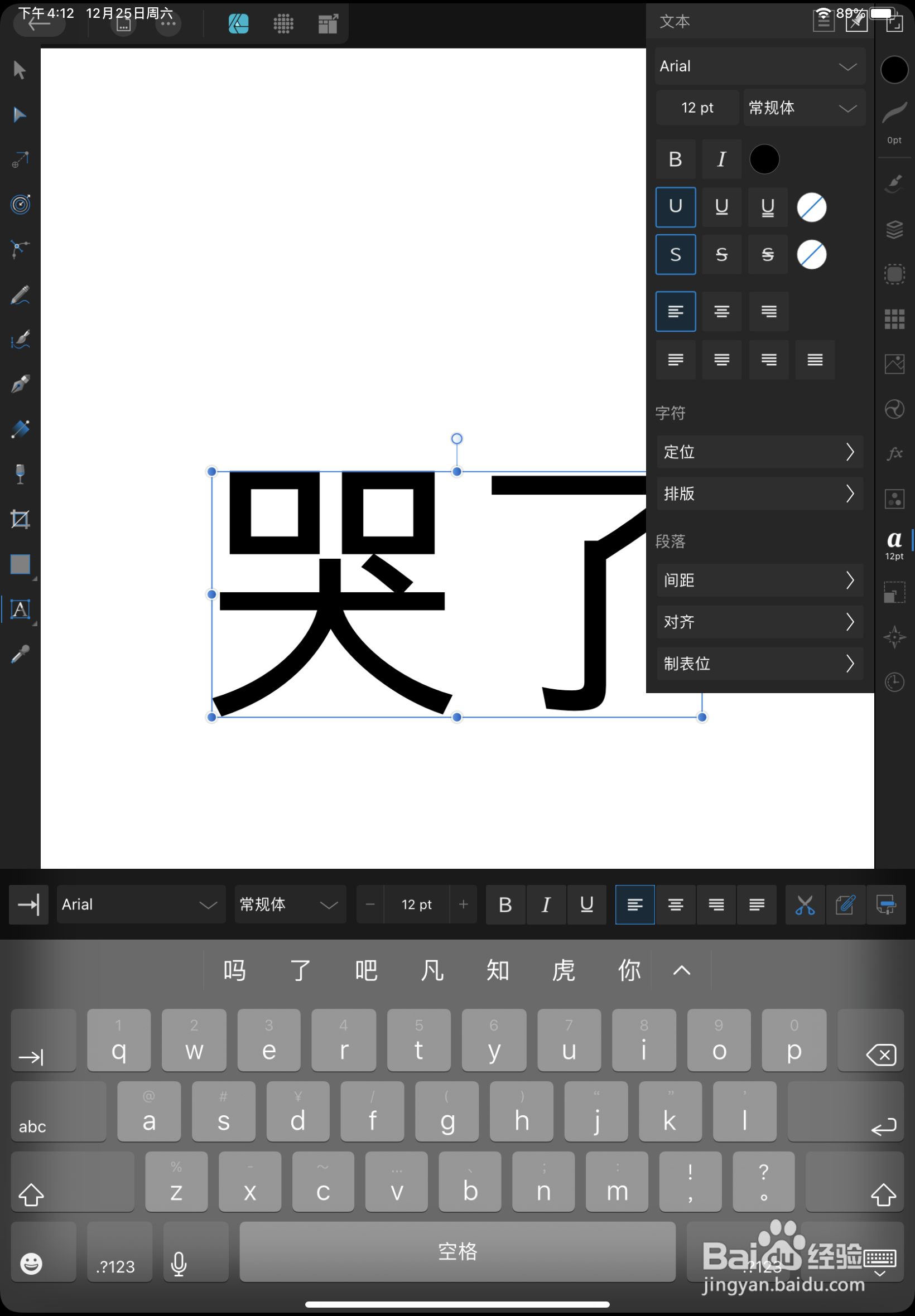Image resolution: width=915 pixels, height=1316 pixels.
Task: Tap the abc keyboard switch key
Action: pos(59,1111)
